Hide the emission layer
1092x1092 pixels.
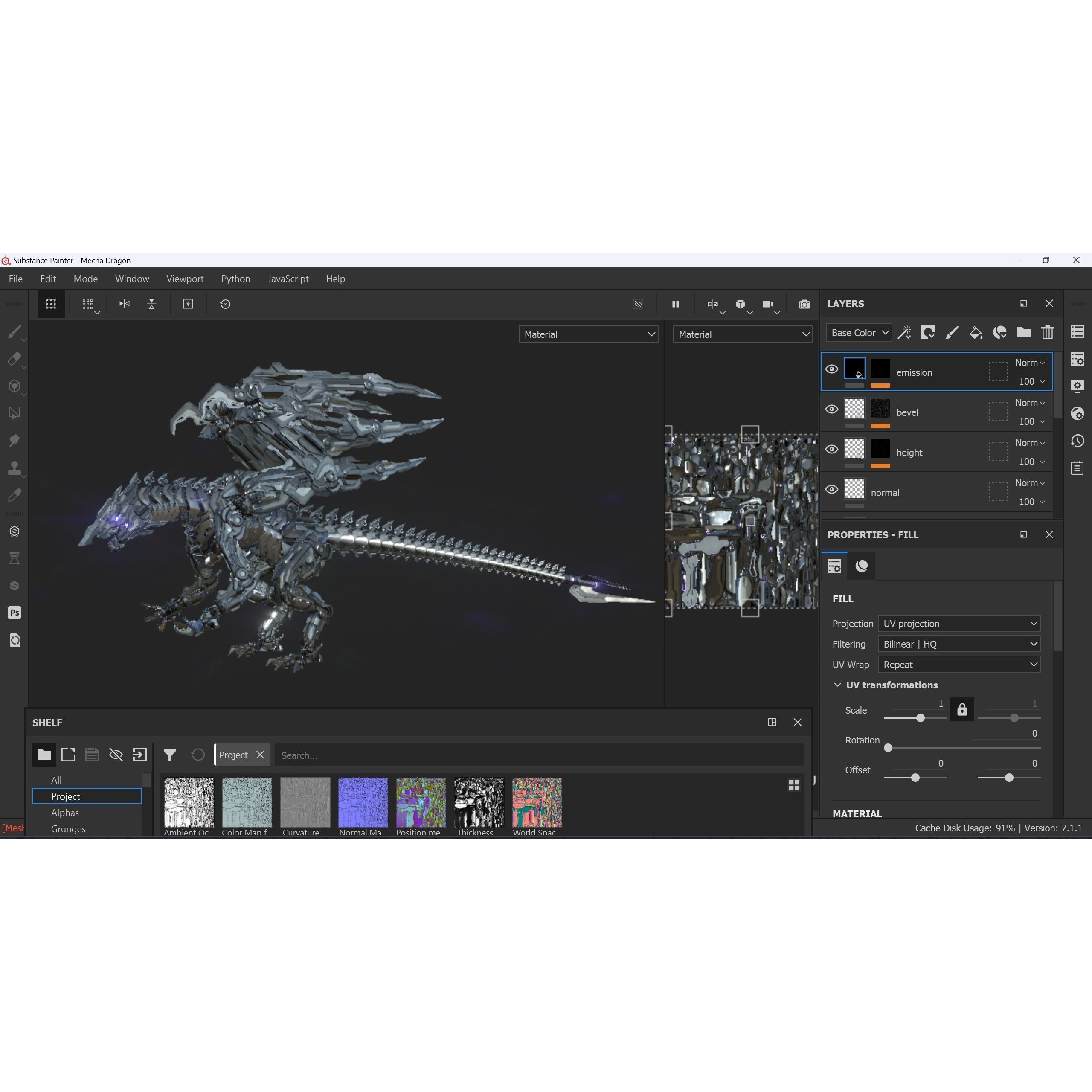[x=831, y=369]
